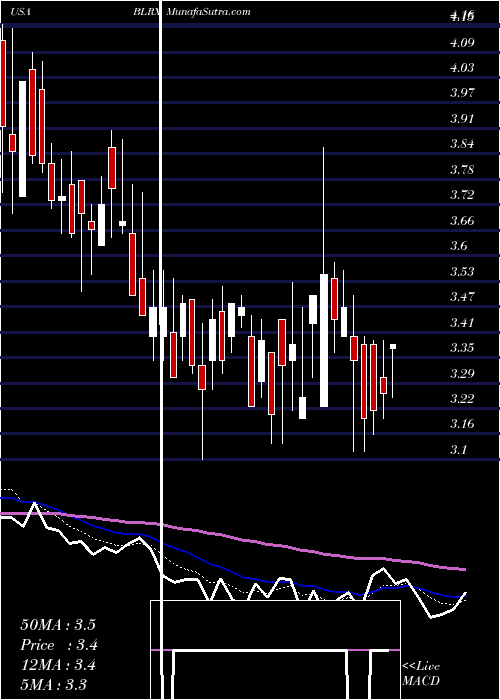Click the 5MA : 3.3 readout
The width and height of the screenshot is (500, 700).
click(x=54, y=684)
